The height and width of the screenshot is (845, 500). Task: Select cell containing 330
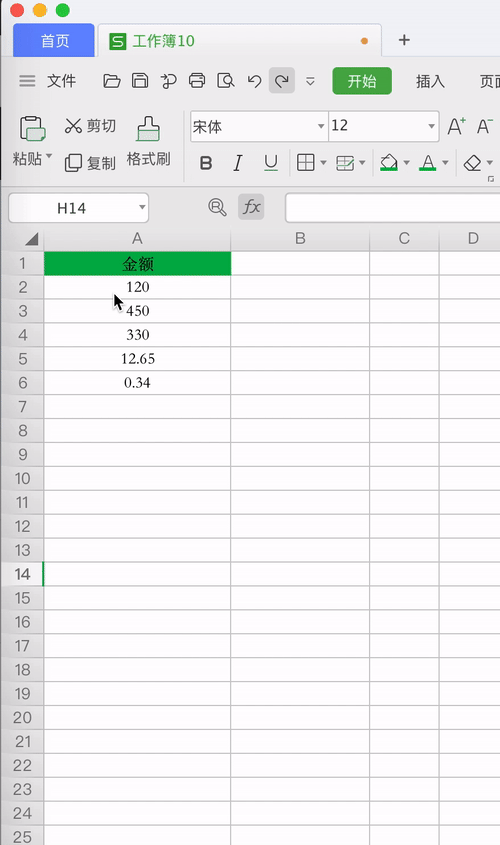tap(137, 335)
